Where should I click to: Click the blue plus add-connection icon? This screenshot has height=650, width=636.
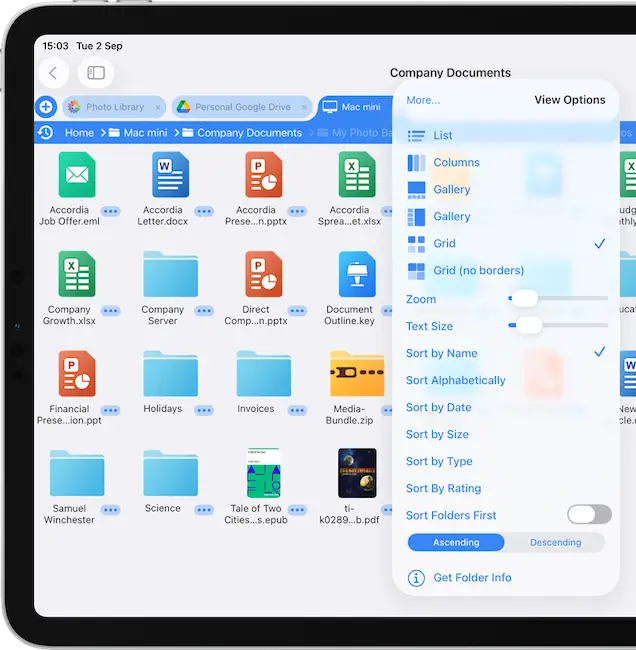coord(46,107)
